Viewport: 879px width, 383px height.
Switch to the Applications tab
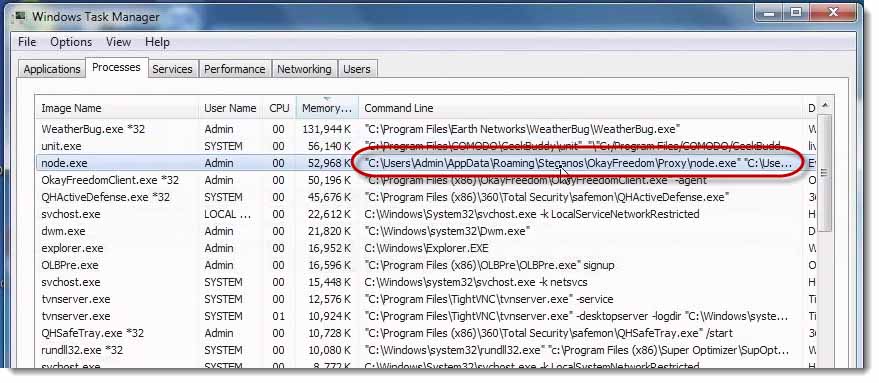coord(52,69)
